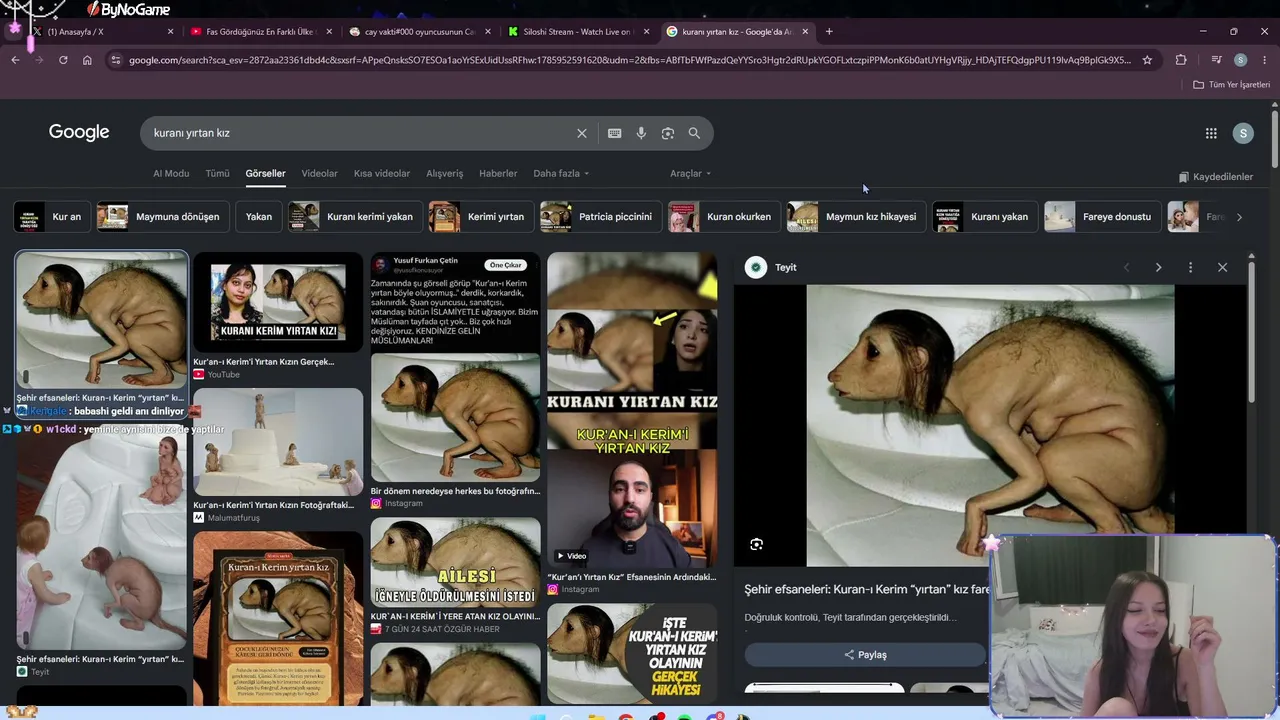Close the Siloshi Stream tab
This screenshot has height=720, width=1280.
[646, 31]
